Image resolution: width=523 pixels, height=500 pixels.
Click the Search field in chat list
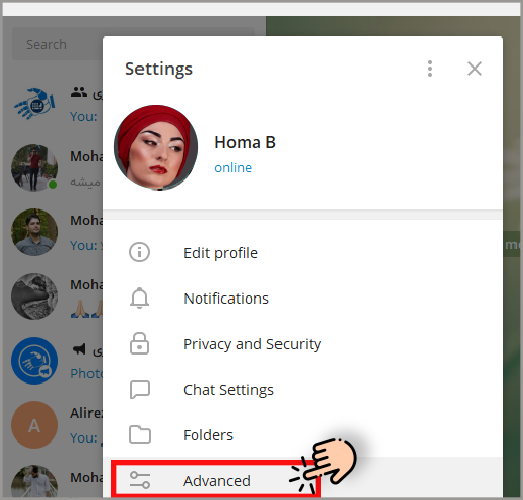[x=57, y=44]
